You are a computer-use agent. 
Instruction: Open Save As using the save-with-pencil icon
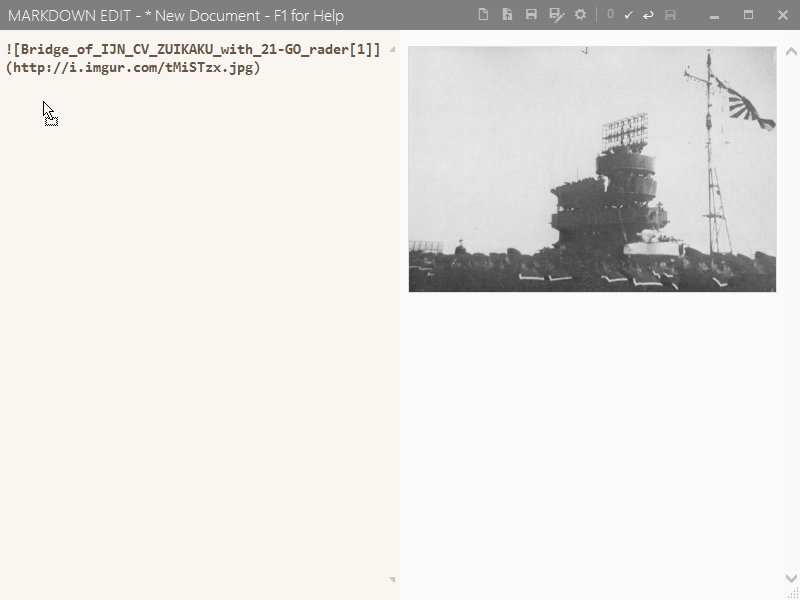pos(555,15)
